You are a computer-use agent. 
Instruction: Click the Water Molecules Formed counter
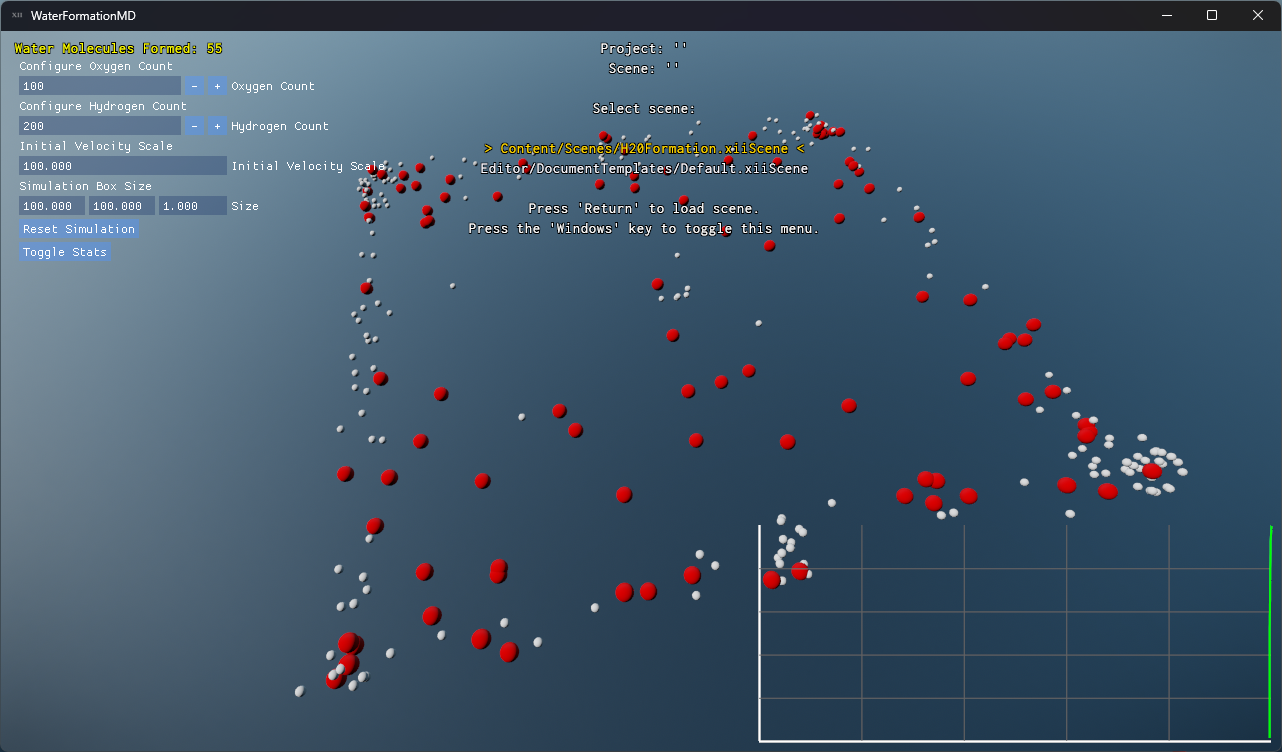tap(118, 48)
